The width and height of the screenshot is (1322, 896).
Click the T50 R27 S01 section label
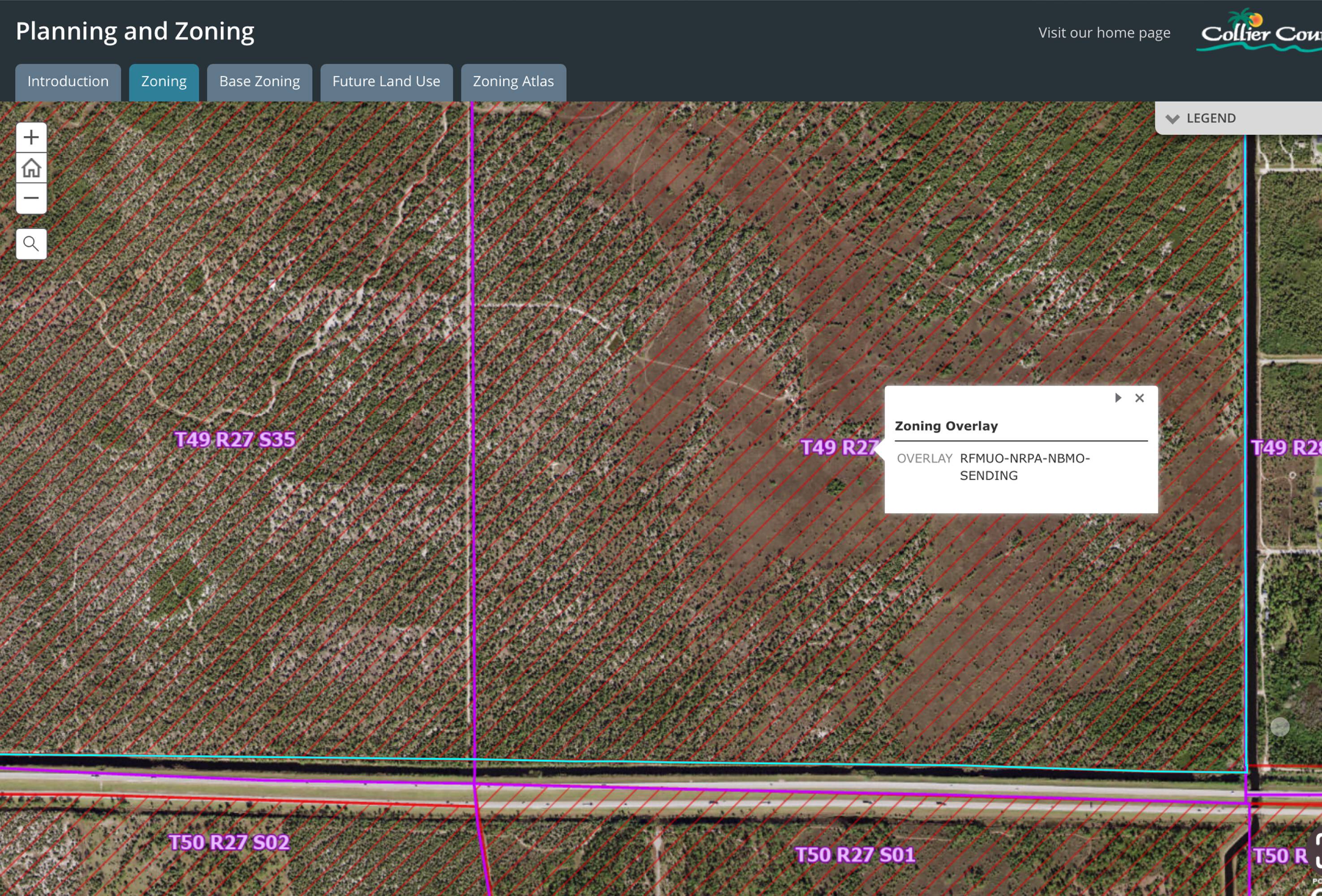coord(855,854)
